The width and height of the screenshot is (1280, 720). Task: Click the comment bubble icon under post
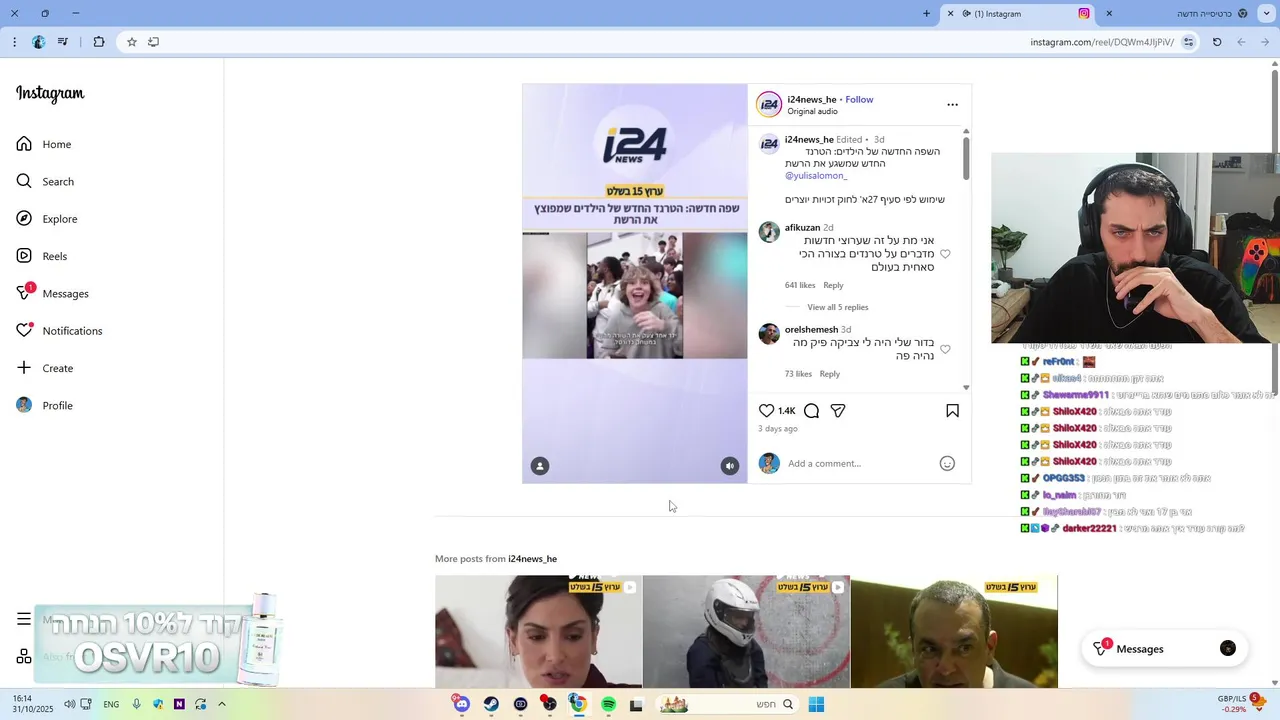coord(812,411)
